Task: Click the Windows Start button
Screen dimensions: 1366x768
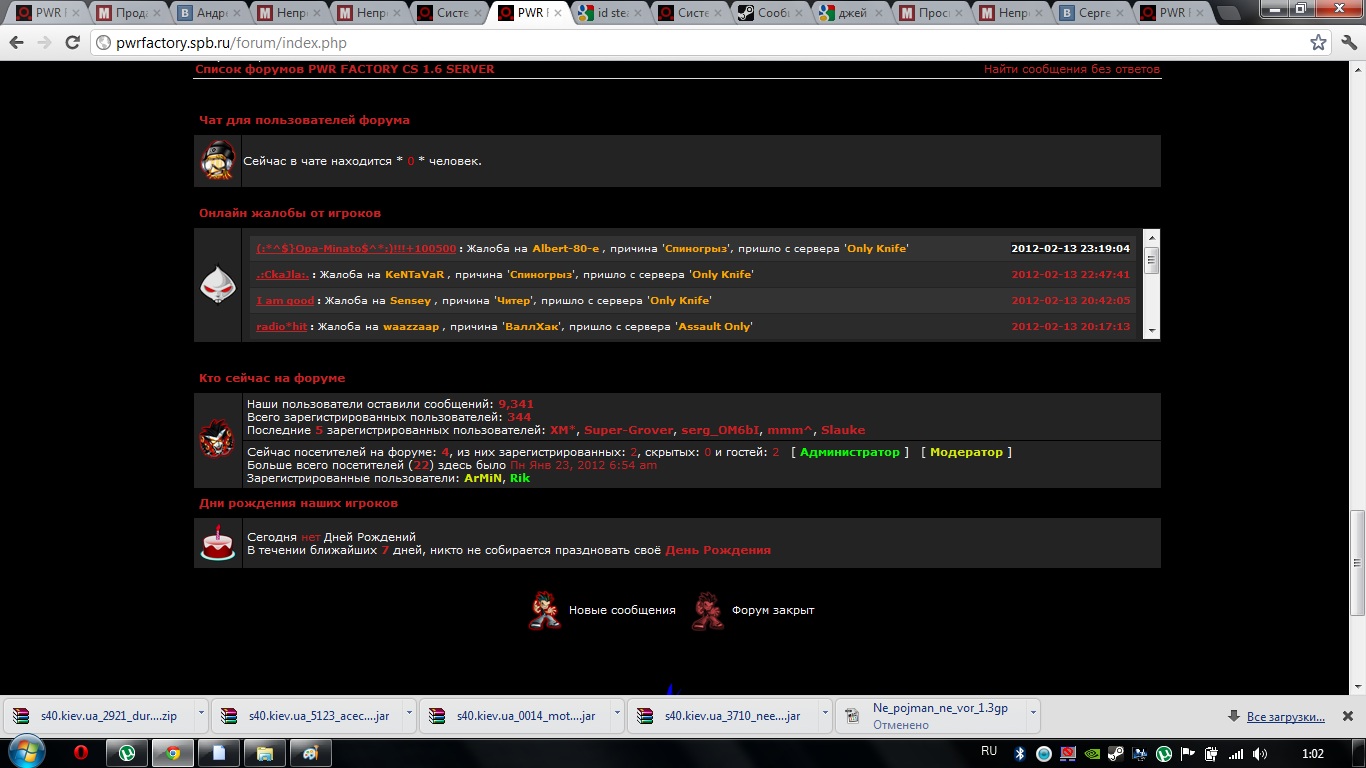Action: [x=24, y=752]
